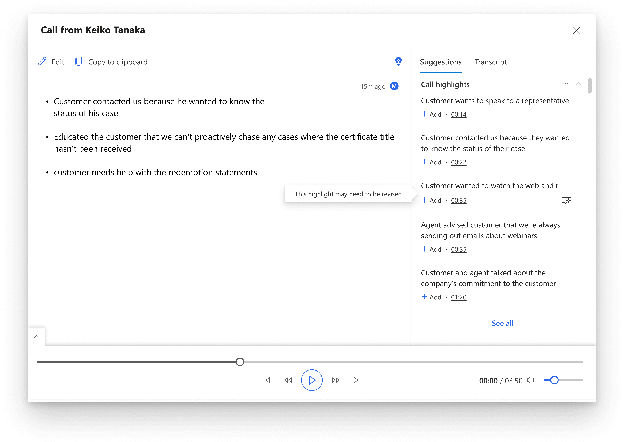The image size is (624, 442).
Task: Click the suggestions panel scrollbar
Action: 590,86
